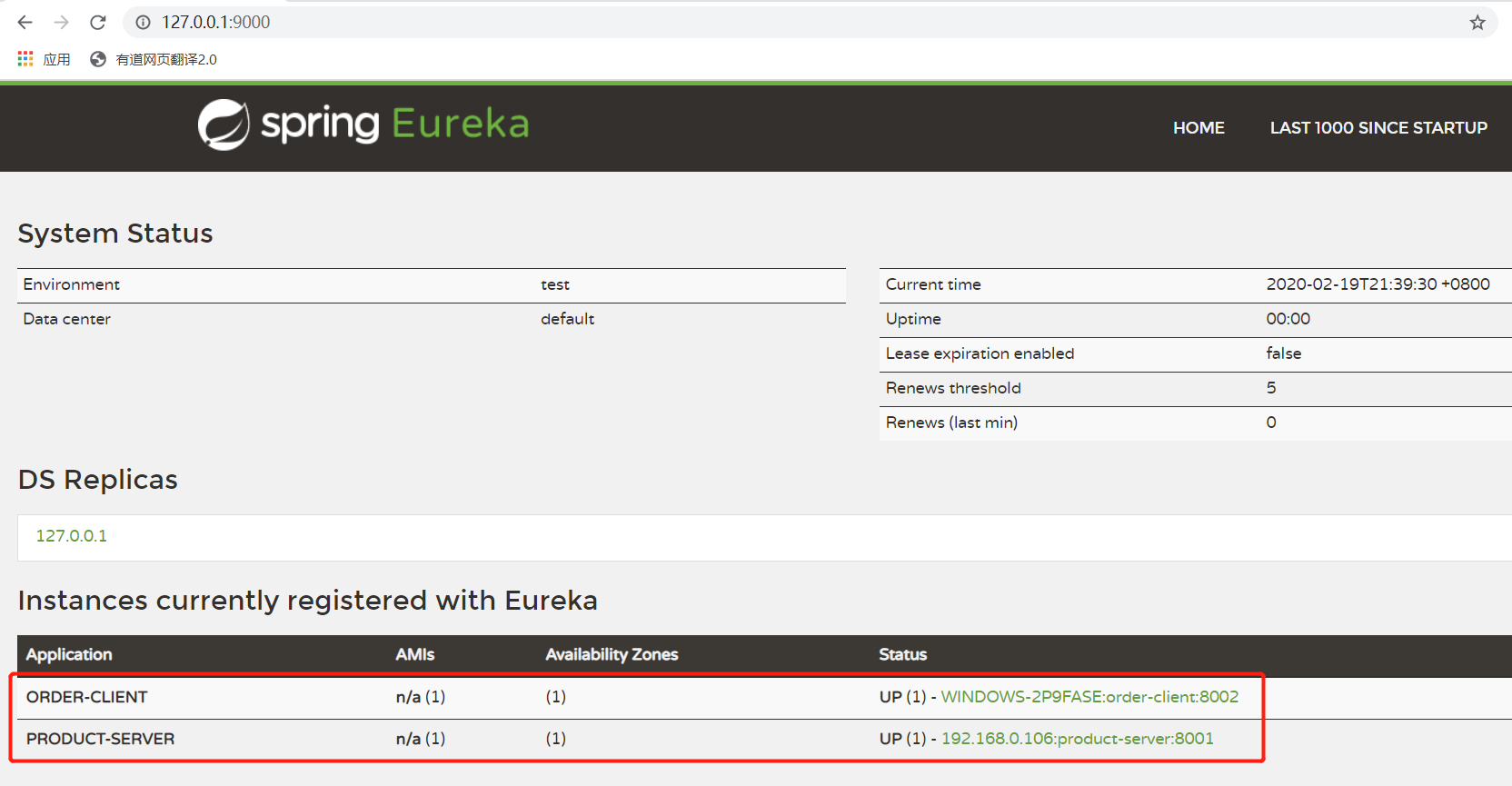Reload the page with the refresh icon
This screenshot has height=786, width=1512.
click(98, 22)
